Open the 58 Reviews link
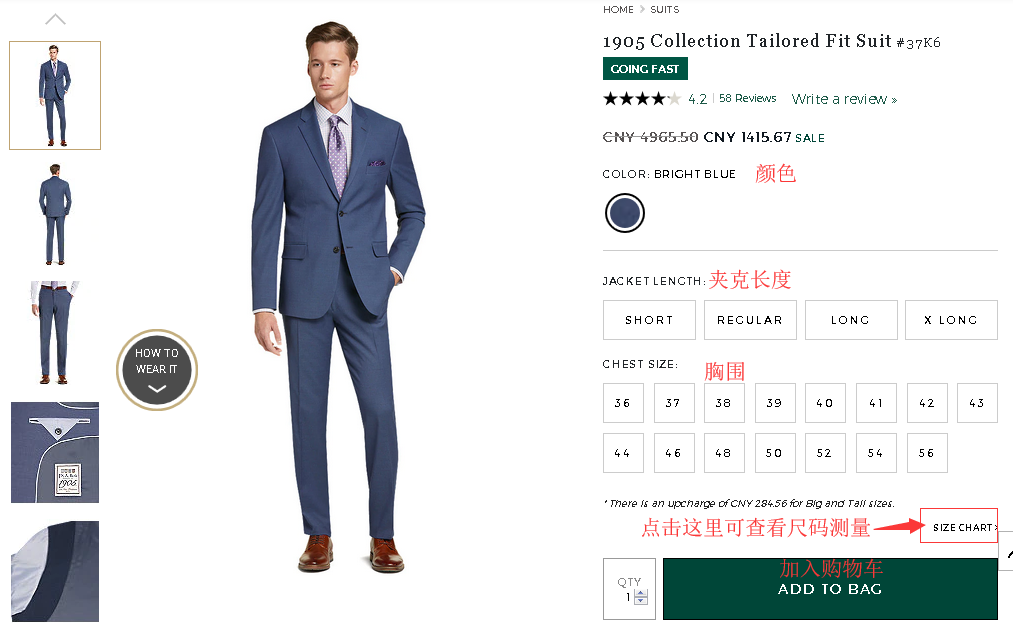The height and width of the screenshot is (633, 1013). pos(748,99)
